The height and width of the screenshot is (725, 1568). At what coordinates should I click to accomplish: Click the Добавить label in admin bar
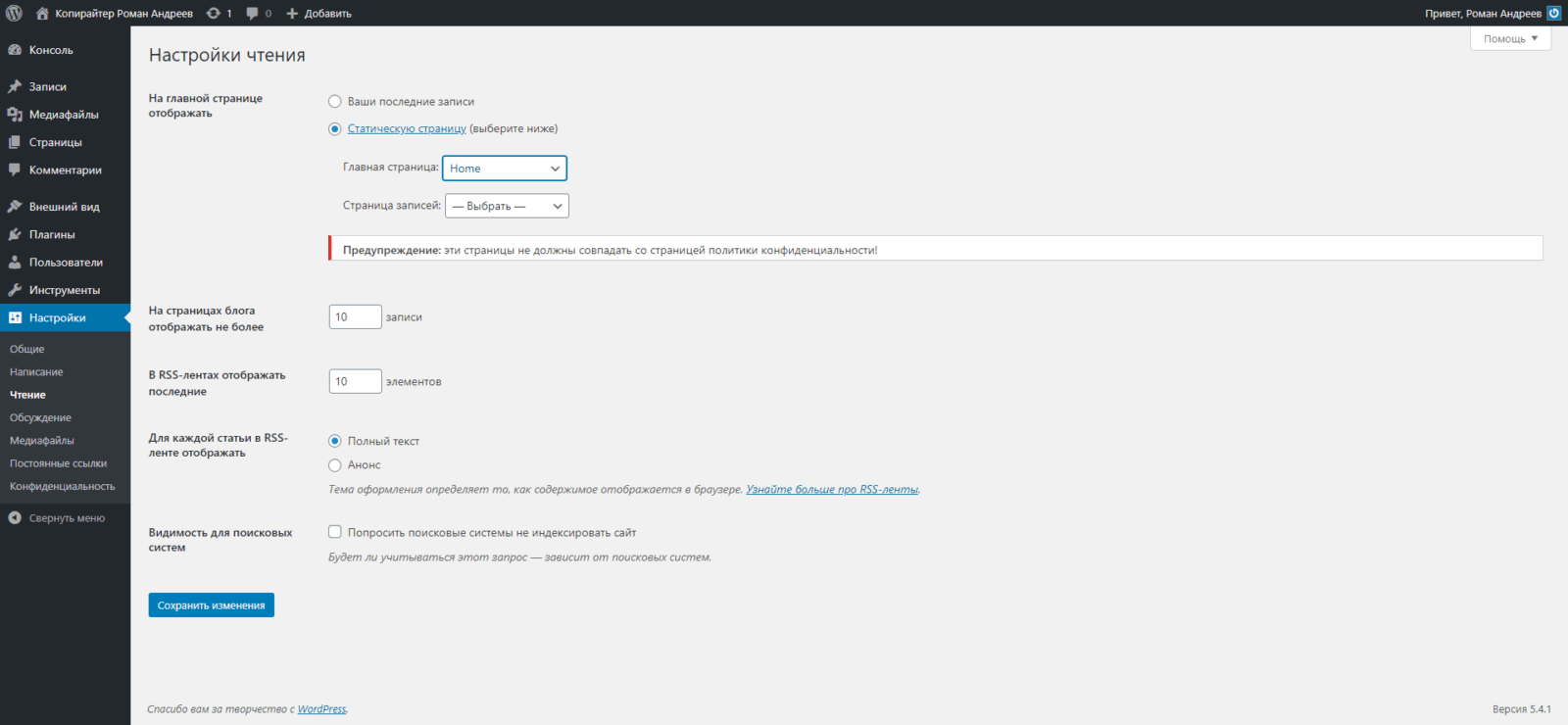click(x=327, y=13)
